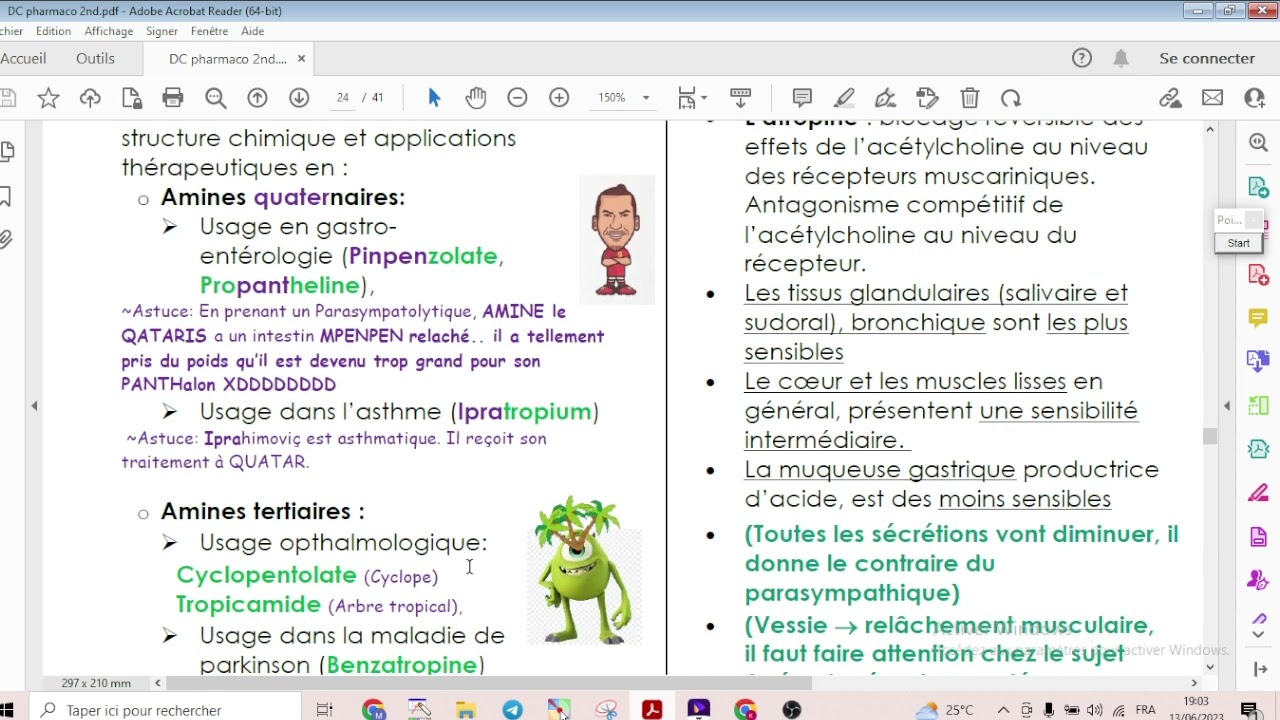Open the Edition menu
Viewport: 1280px width, 720px height.
pos(53,31)
